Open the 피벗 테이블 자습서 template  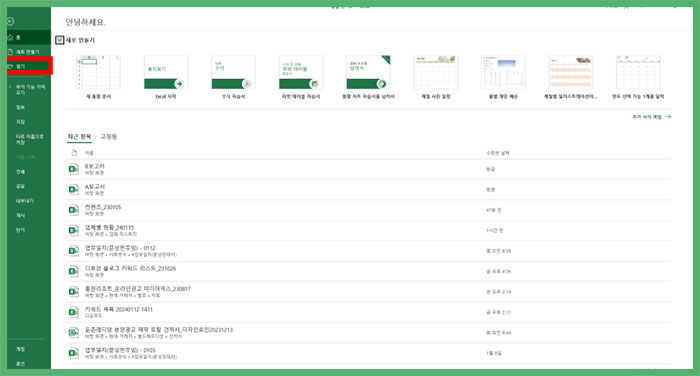click(301, 77)
